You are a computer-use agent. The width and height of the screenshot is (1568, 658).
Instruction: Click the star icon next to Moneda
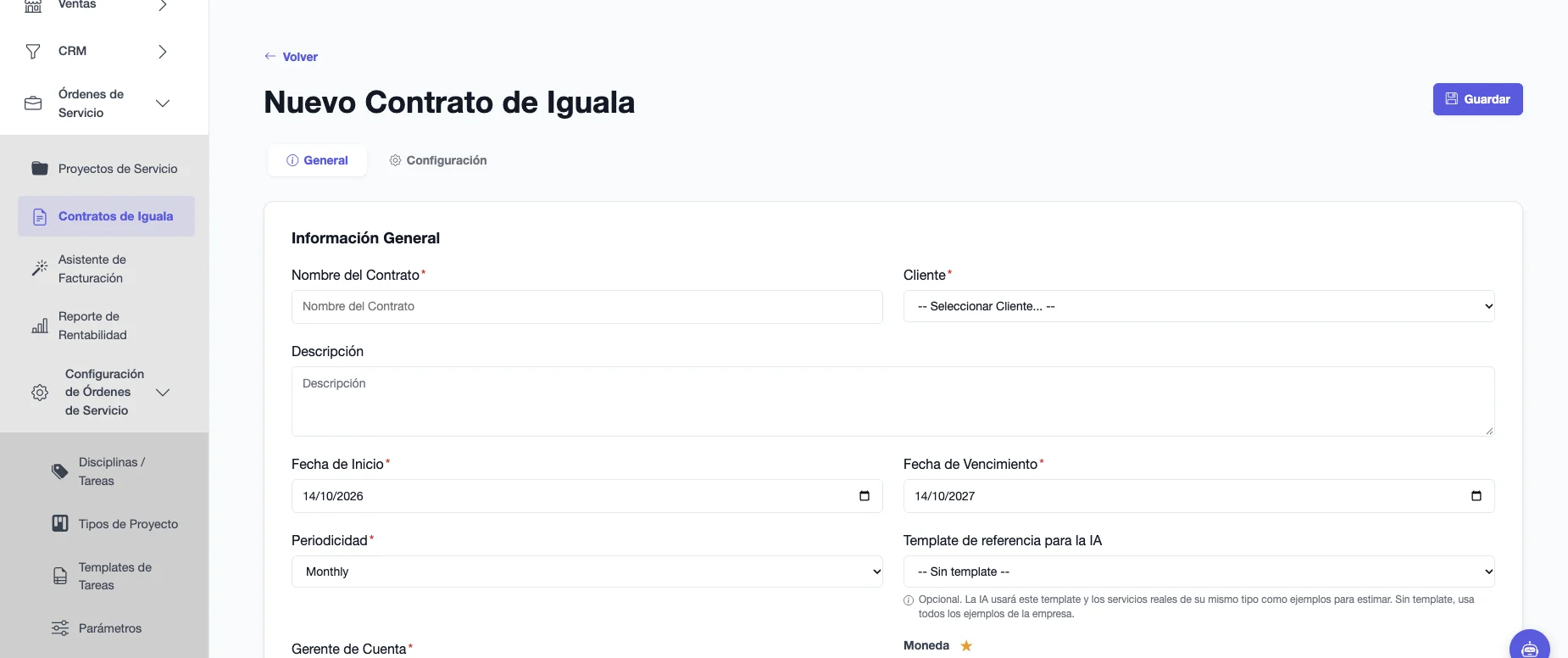(966, 646)
